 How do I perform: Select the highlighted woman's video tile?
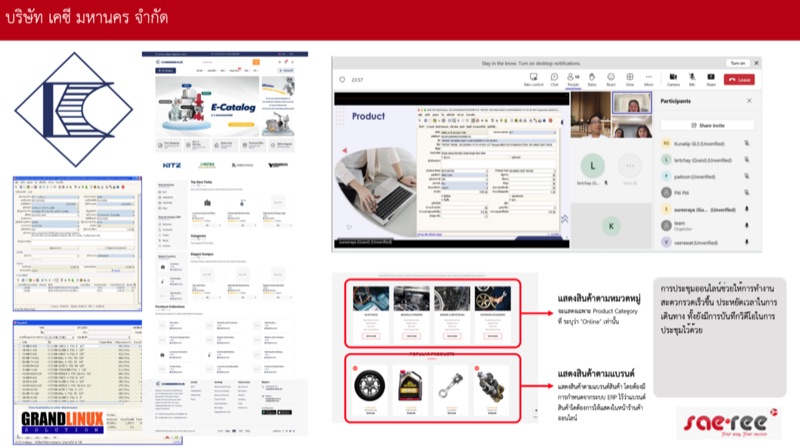click(632, 104)
